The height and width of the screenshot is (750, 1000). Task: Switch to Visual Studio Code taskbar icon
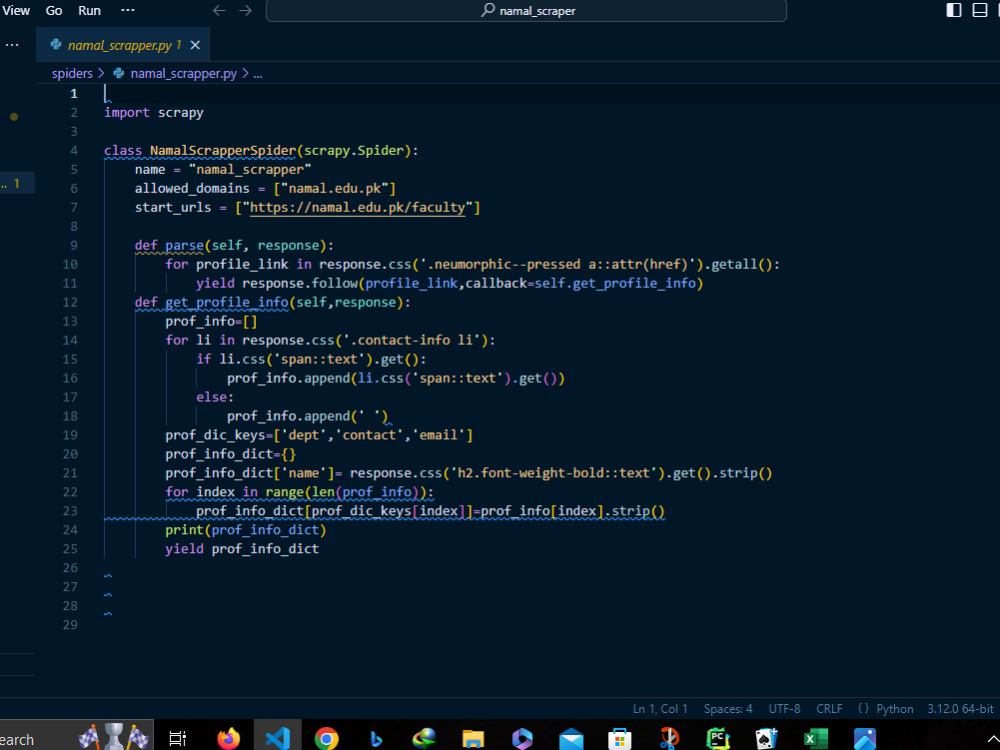click(x=277, y=739)
